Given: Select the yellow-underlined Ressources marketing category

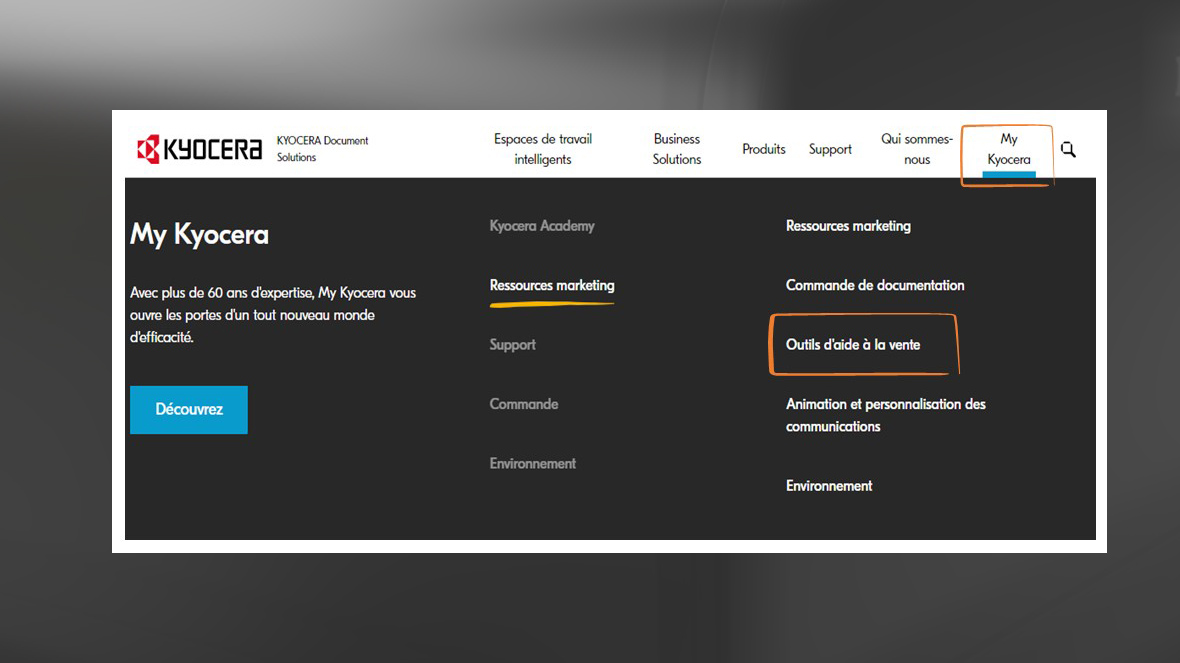Looking at the screenshot, I should click(552, 286).
